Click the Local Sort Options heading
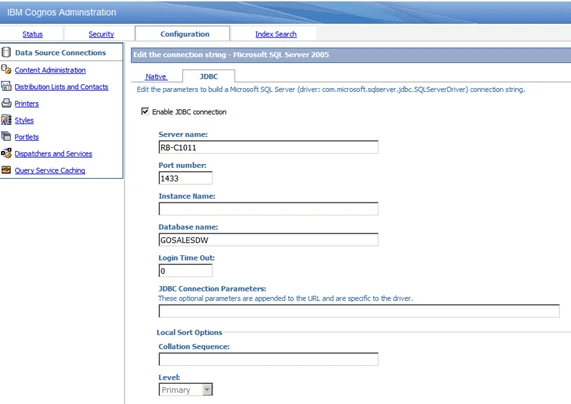571x404 pixels. 189,332
